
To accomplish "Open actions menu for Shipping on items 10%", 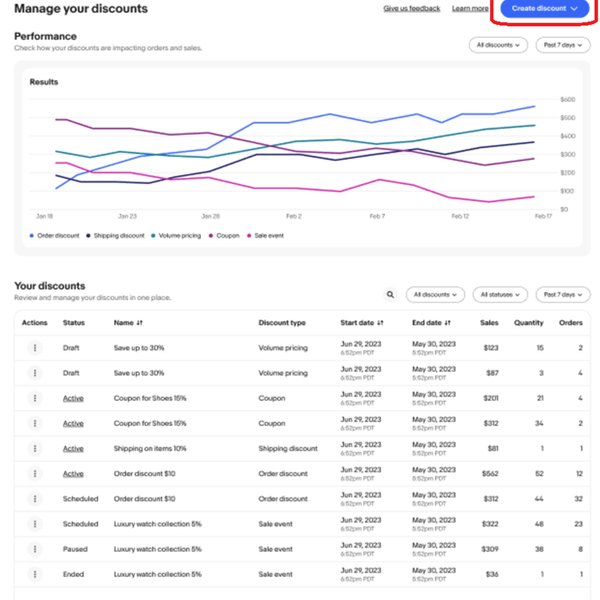I will [35, 448].
